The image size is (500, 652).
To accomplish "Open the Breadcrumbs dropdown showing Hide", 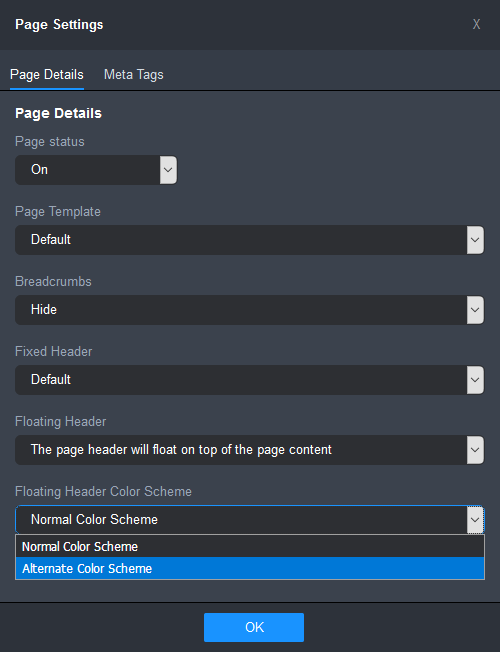I will [250, 310].
